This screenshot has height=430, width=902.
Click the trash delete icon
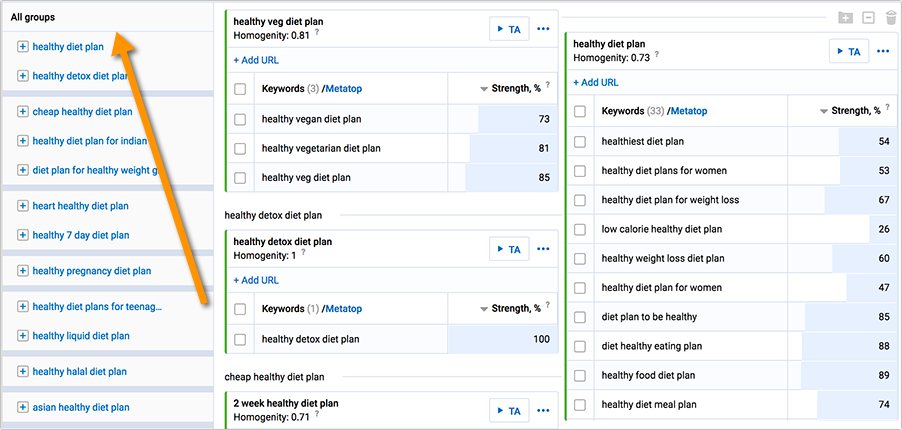[x=891, y=17]
